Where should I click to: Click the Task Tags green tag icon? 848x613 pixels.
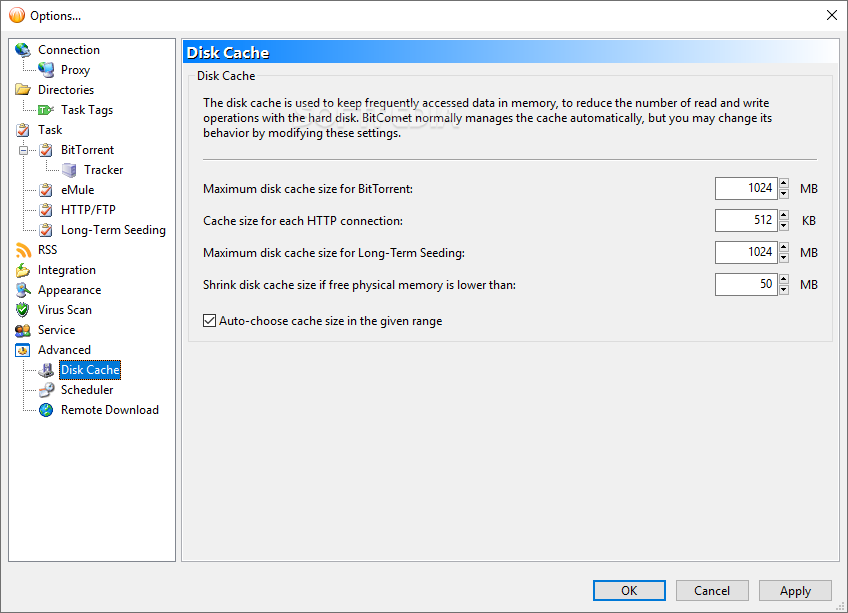pos(46,110)
